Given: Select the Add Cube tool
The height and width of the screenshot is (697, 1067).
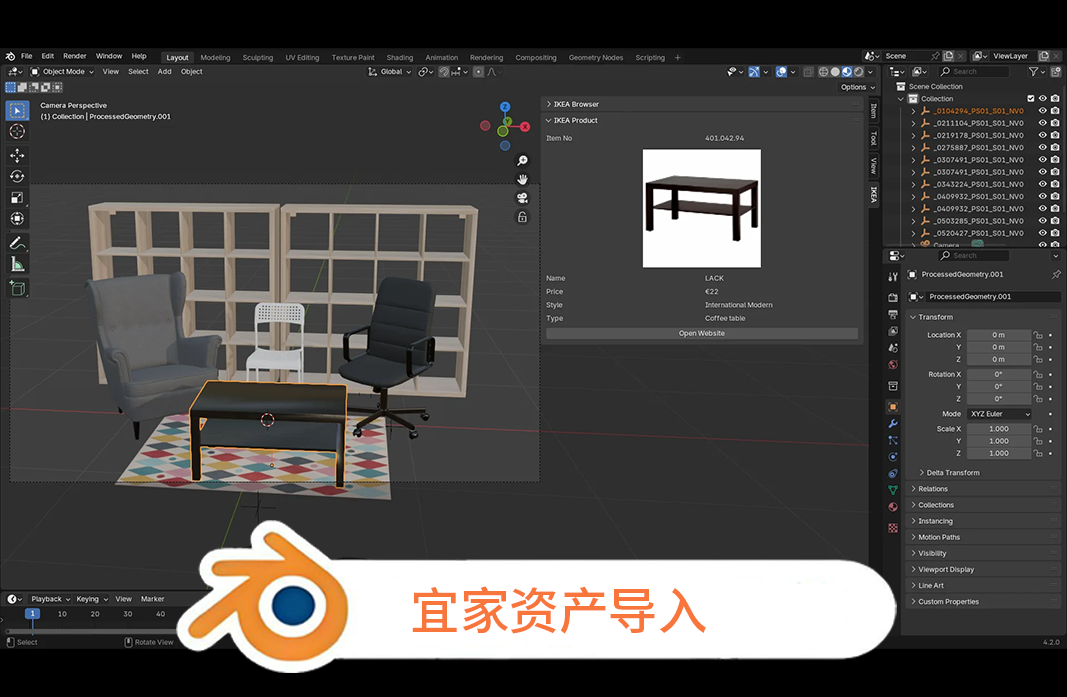Looking at the screenshot, I should (x=18, y=288).
